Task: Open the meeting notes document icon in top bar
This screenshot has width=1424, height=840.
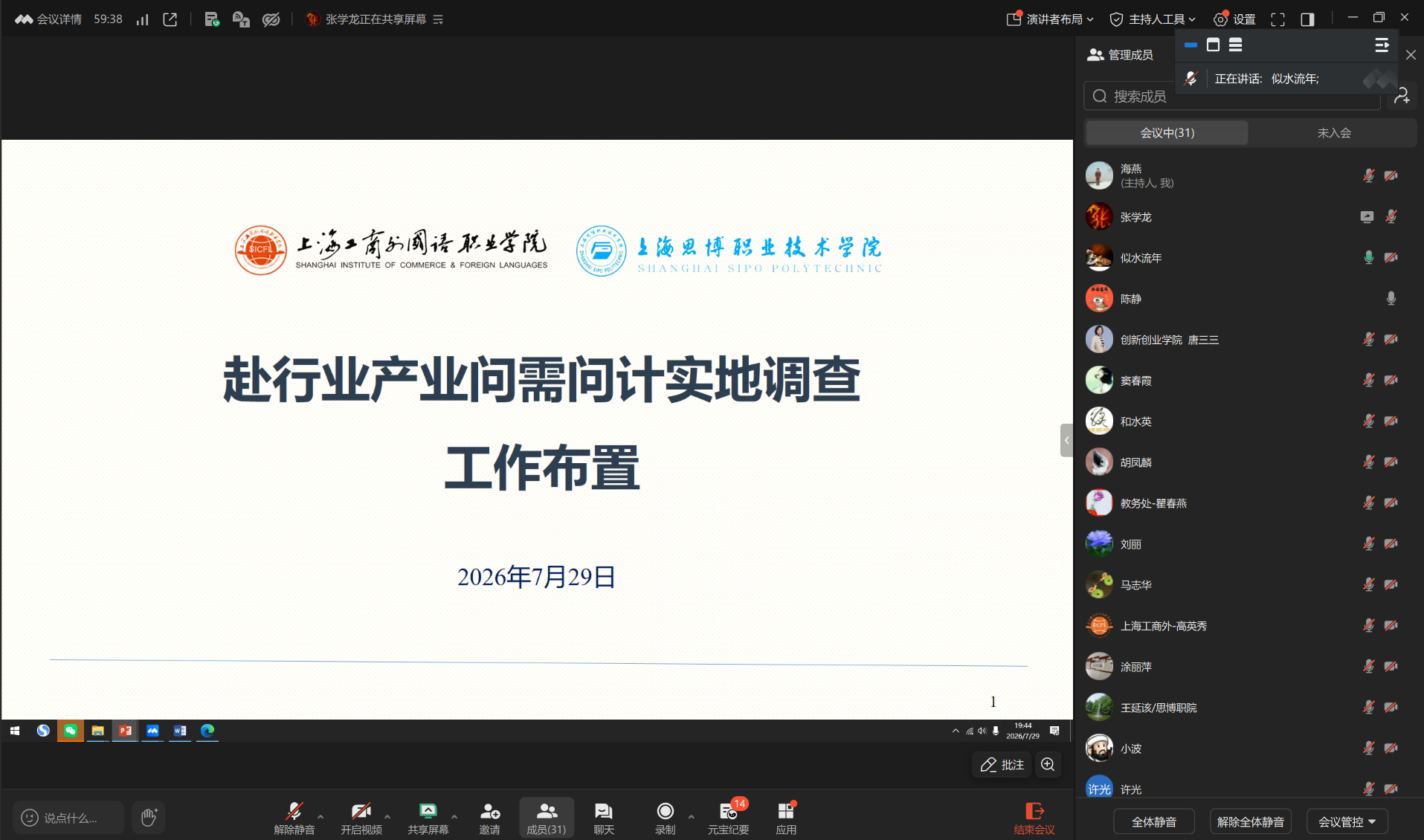Action: point(212,19)
